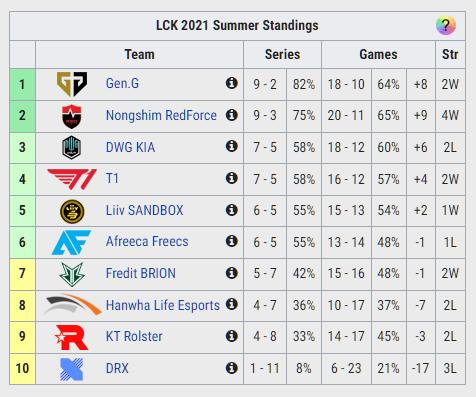Open info icon for Hanwha Life Esports

click(232, 304)
